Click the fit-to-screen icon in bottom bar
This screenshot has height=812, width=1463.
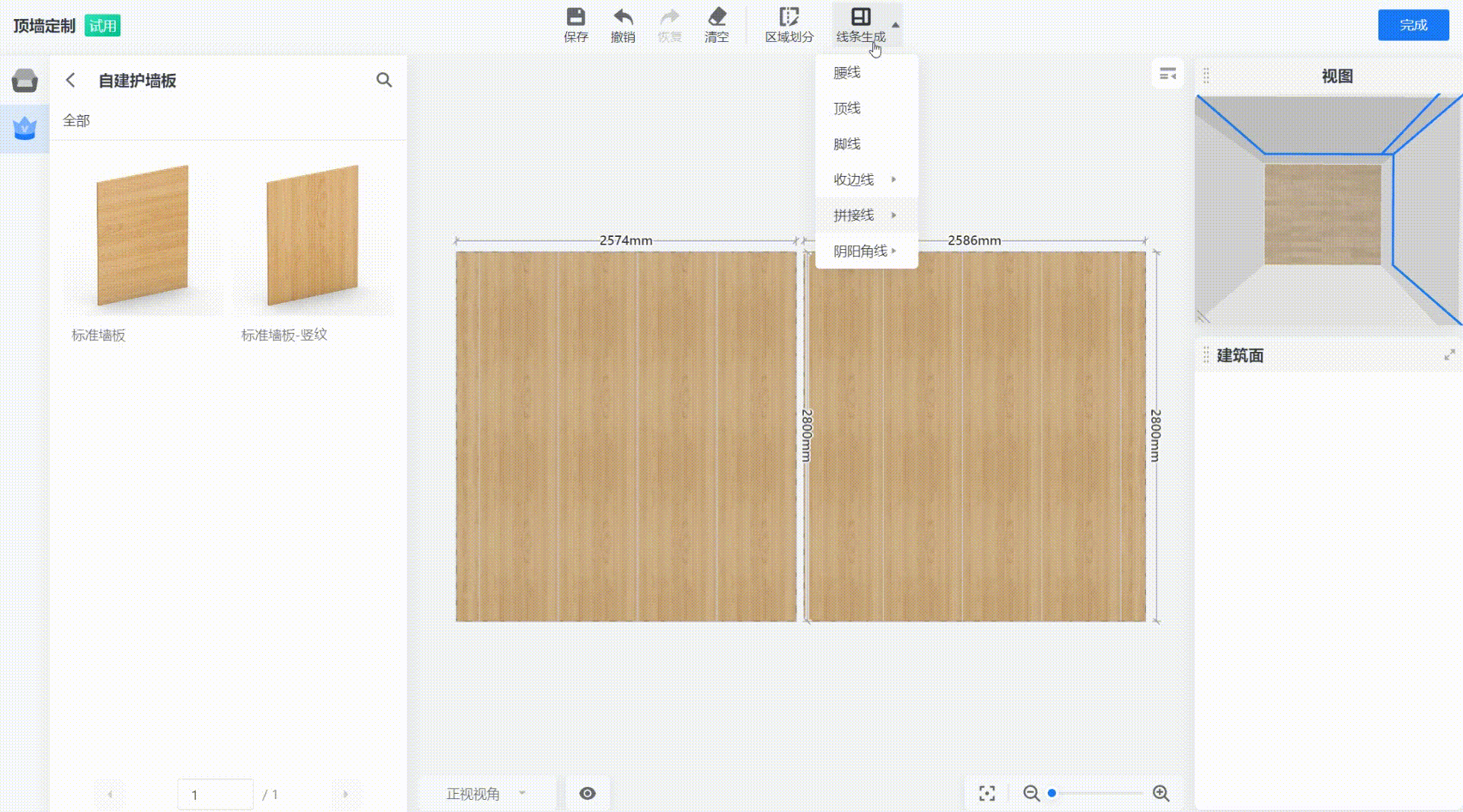(987, 794)
